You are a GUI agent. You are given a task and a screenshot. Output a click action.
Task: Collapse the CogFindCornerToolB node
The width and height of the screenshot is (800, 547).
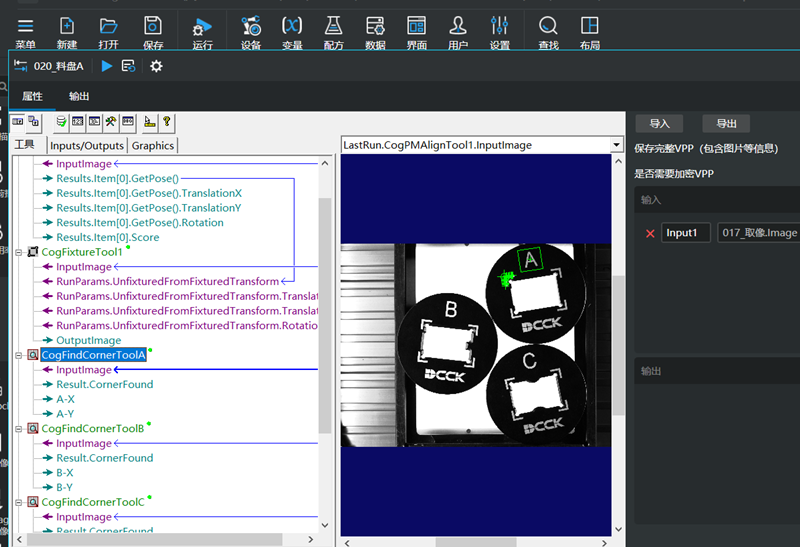[19, 429]
